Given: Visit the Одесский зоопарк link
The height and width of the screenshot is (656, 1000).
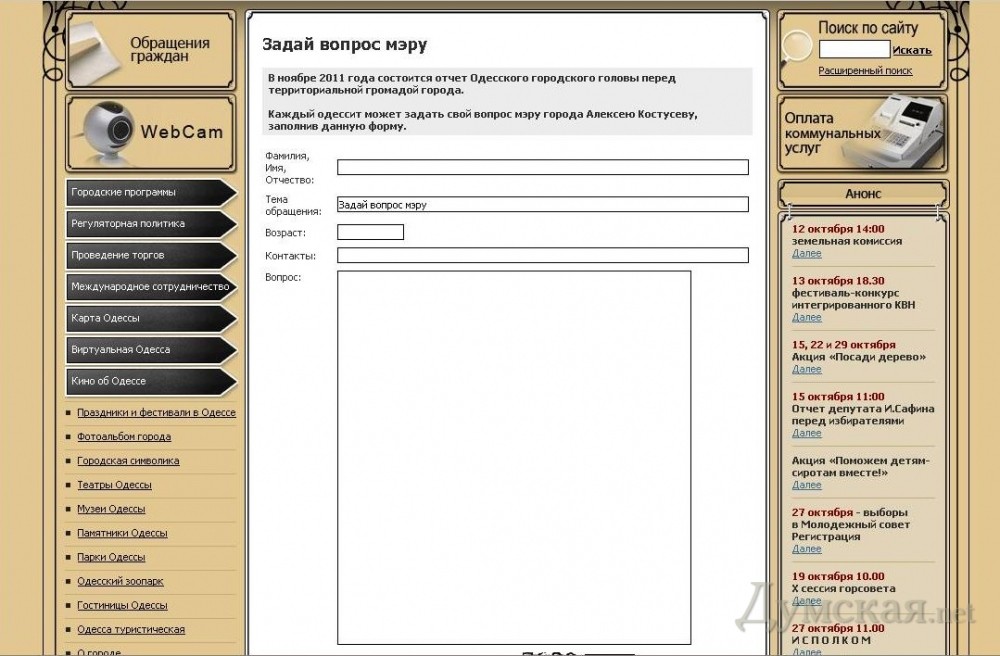Looking at the screenshot, I should 120,581.
